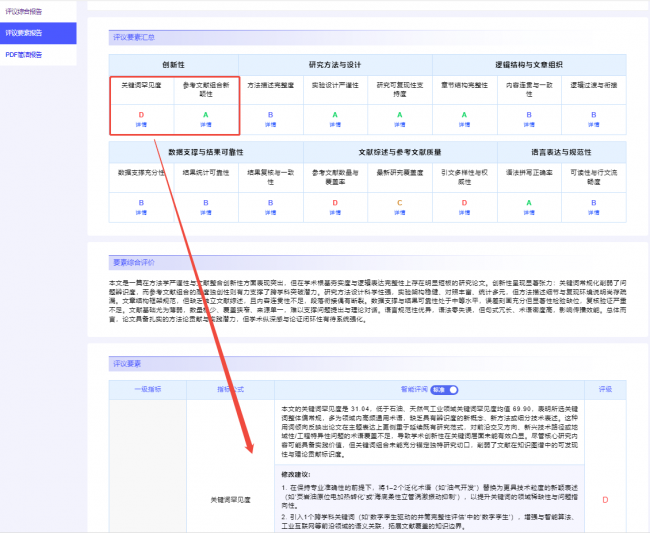Open 详情 under 参考文献组合新颖性

(x=205, y=125)
